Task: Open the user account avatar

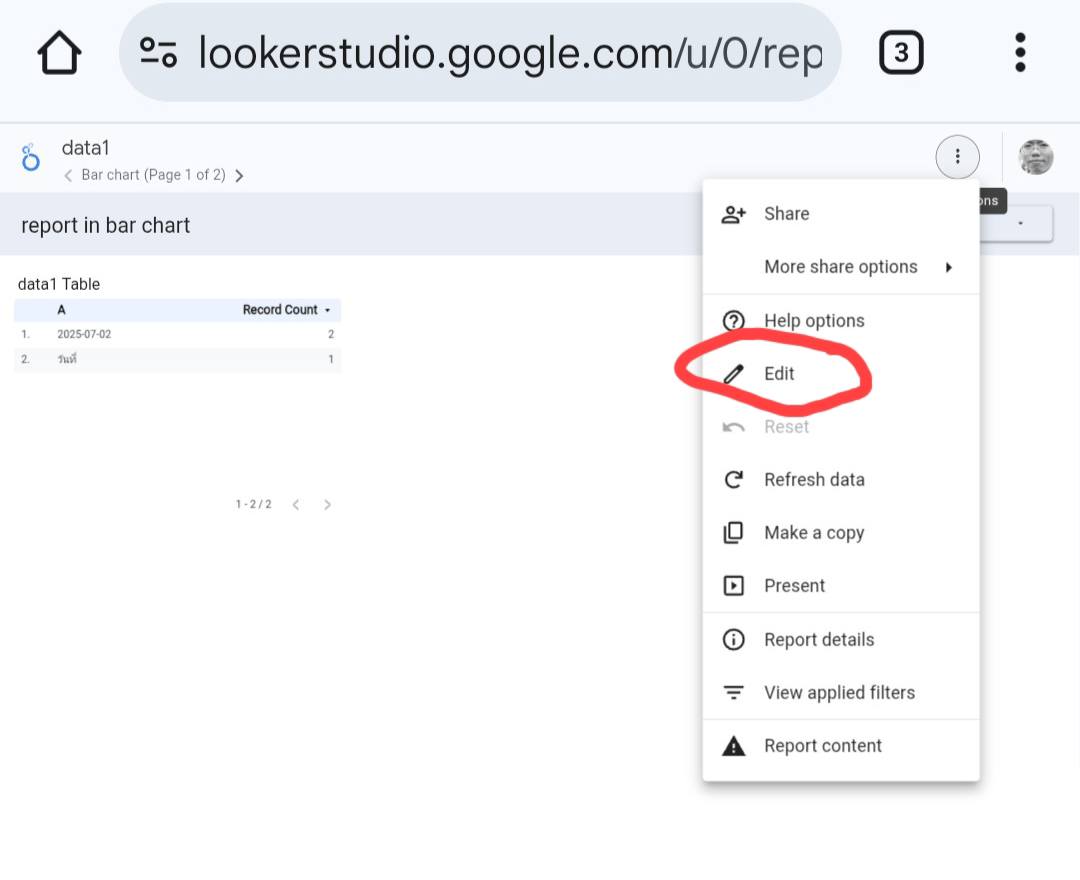Action: coord(1035,157)
